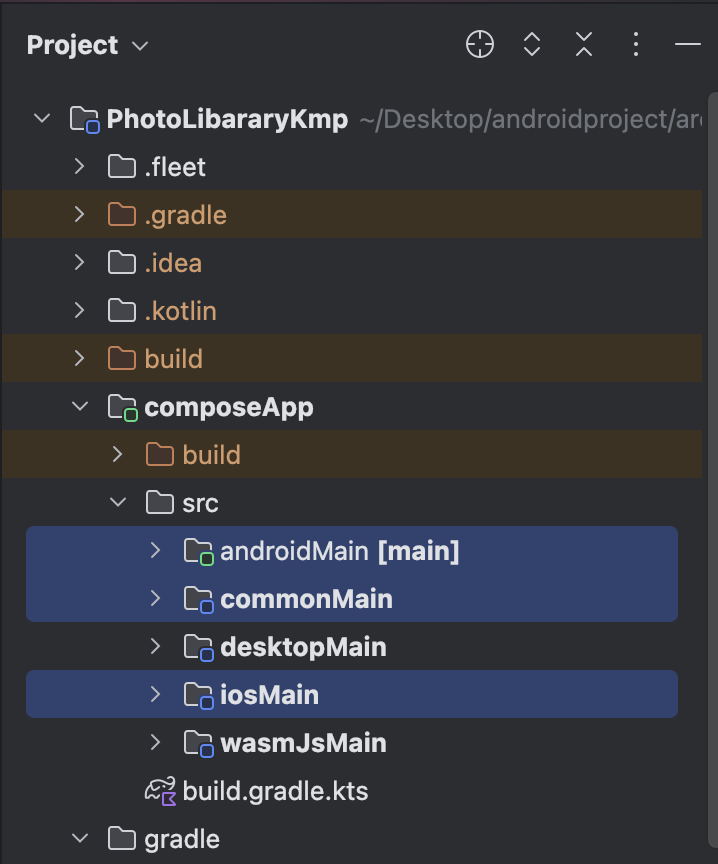Viewport: 718px width, 864px height.
Task: Expand the androidMain folder
Action: point(155,550)
